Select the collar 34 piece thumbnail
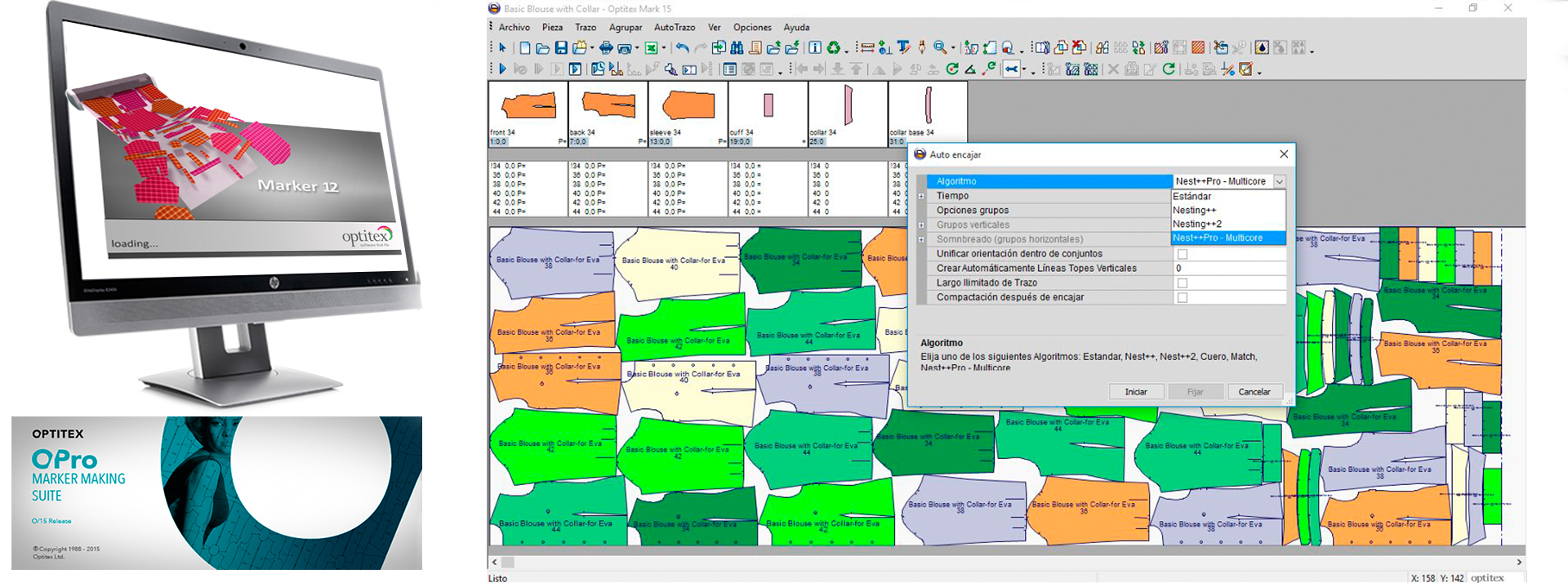 tap(848, 114)
